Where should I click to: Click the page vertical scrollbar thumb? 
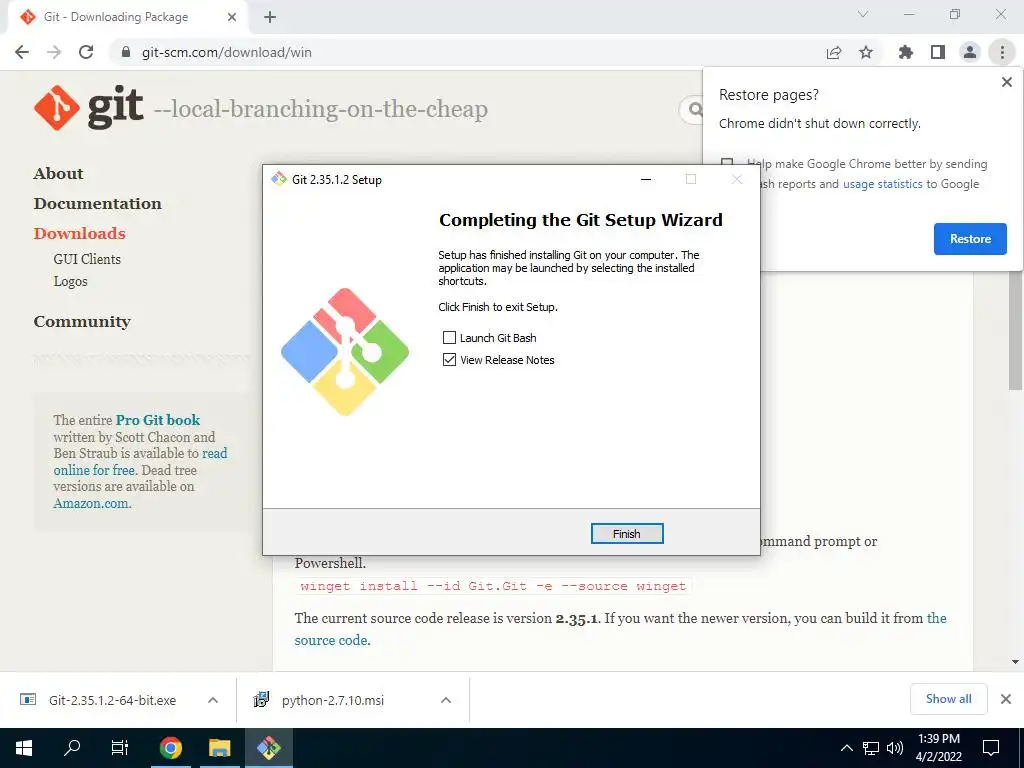click(x=1015, y=330)
